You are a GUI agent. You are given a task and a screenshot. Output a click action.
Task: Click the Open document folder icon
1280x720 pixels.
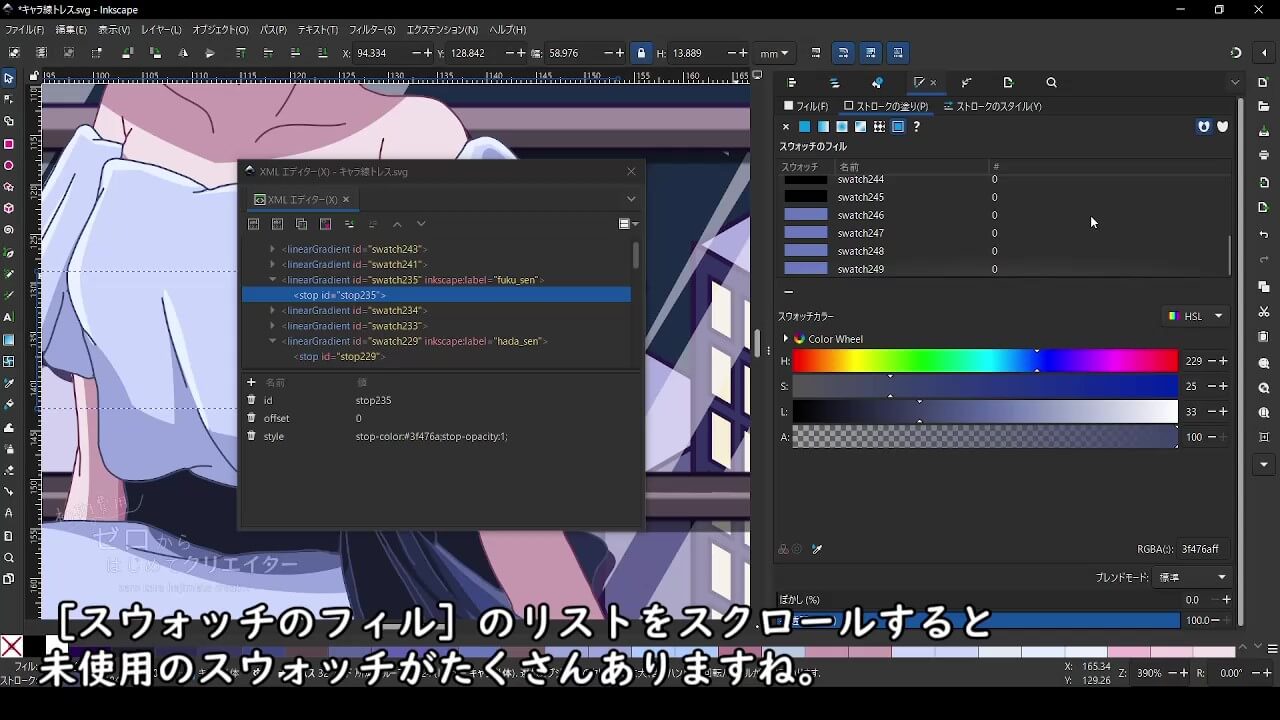(x=1264, y=105)
